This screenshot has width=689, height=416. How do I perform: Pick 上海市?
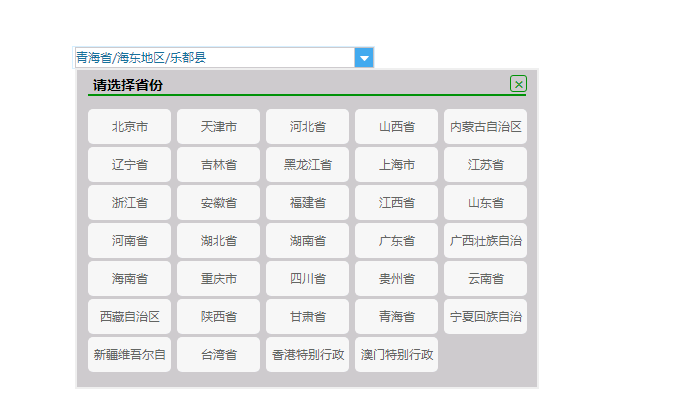pyautogui.click(x=396, y=165)
